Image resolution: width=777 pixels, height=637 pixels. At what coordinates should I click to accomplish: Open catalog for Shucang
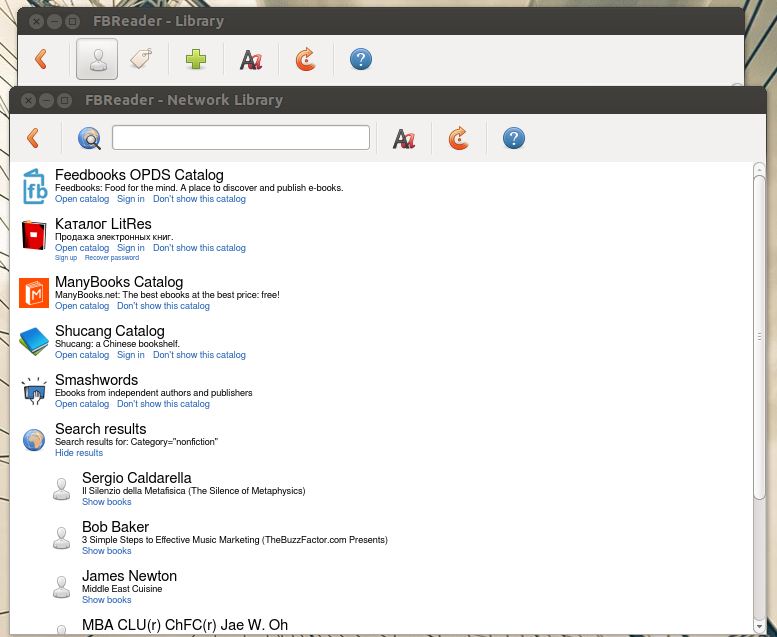82,355
